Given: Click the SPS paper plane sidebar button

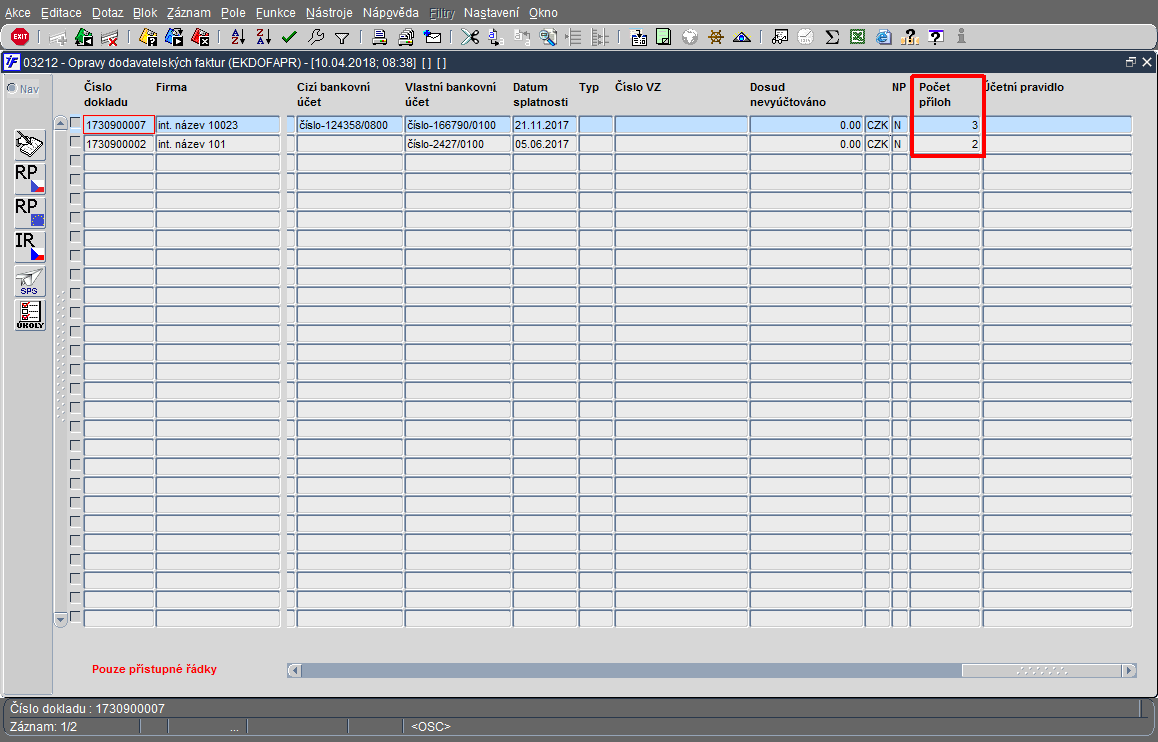Looking at the screenshot, I should 30,281.
